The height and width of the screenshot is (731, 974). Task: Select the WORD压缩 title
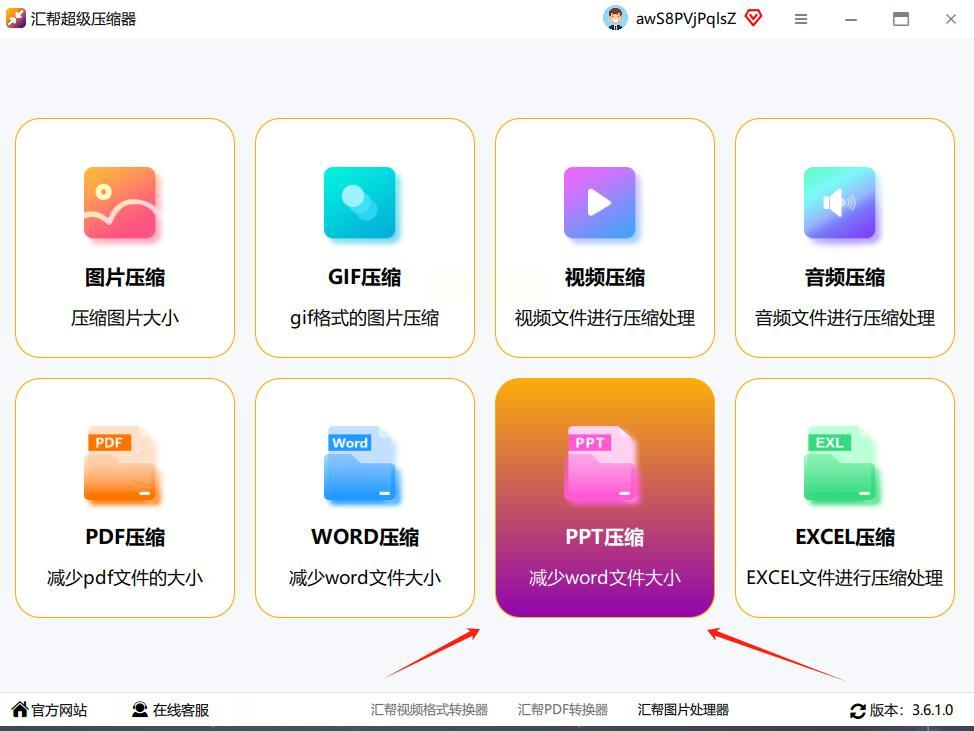[x=365, y=537]
